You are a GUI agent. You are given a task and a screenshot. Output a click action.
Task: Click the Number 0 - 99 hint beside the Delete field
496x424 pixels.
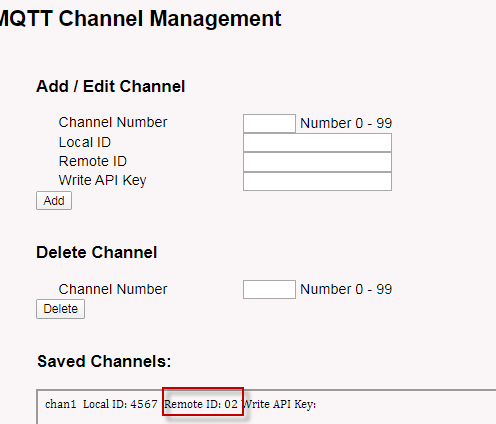click(346, 289)
